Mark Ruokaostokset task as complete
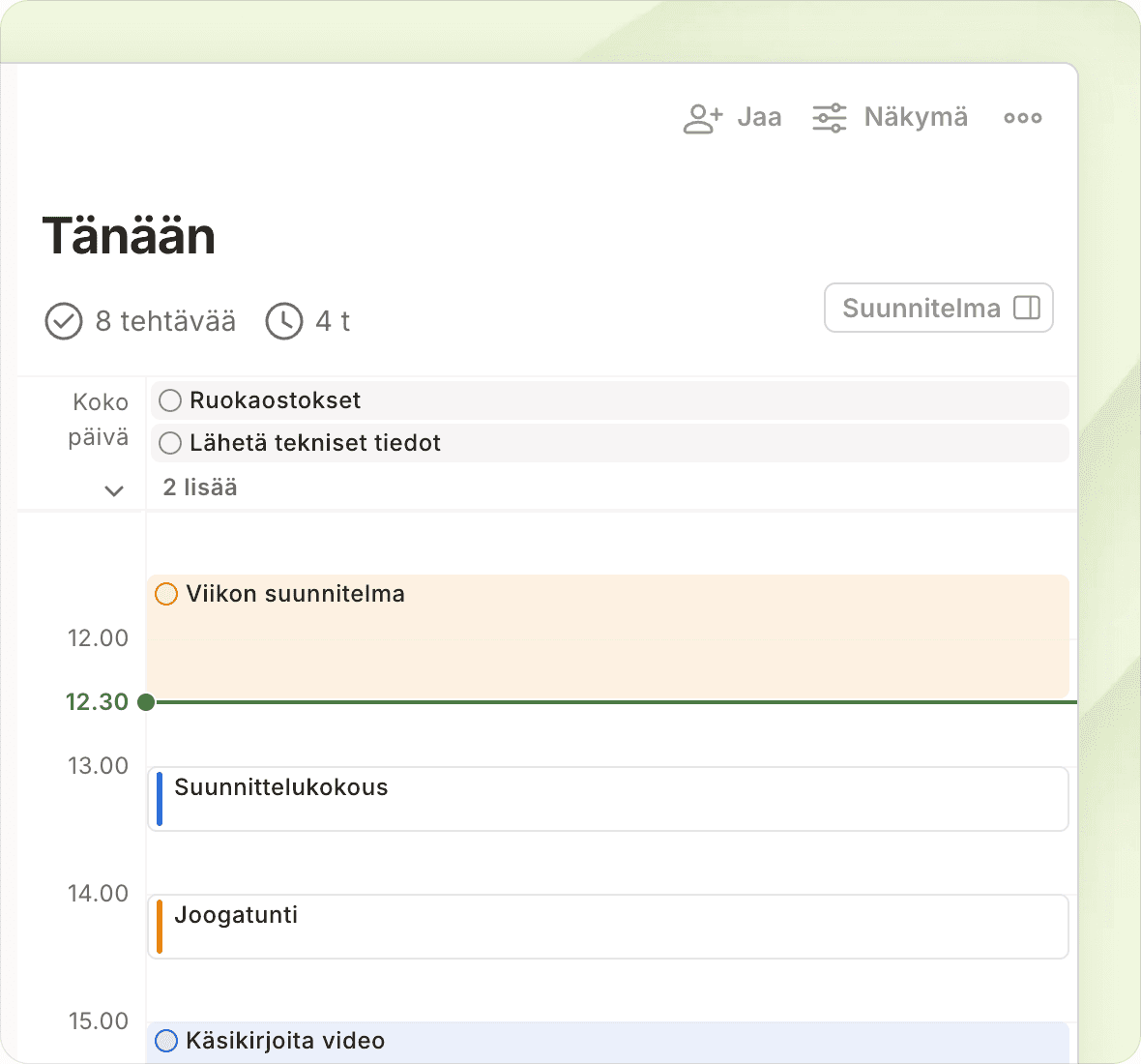This screenshot has width=1141, height=1064. tap(170, 400)
